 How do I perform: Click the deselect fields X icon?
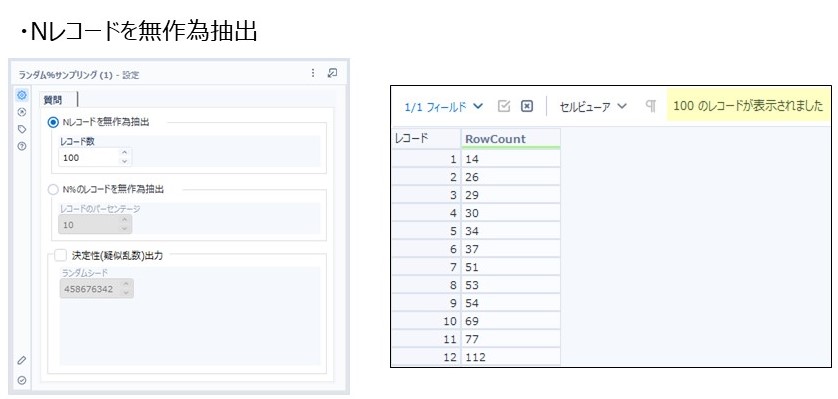[527, 106]
